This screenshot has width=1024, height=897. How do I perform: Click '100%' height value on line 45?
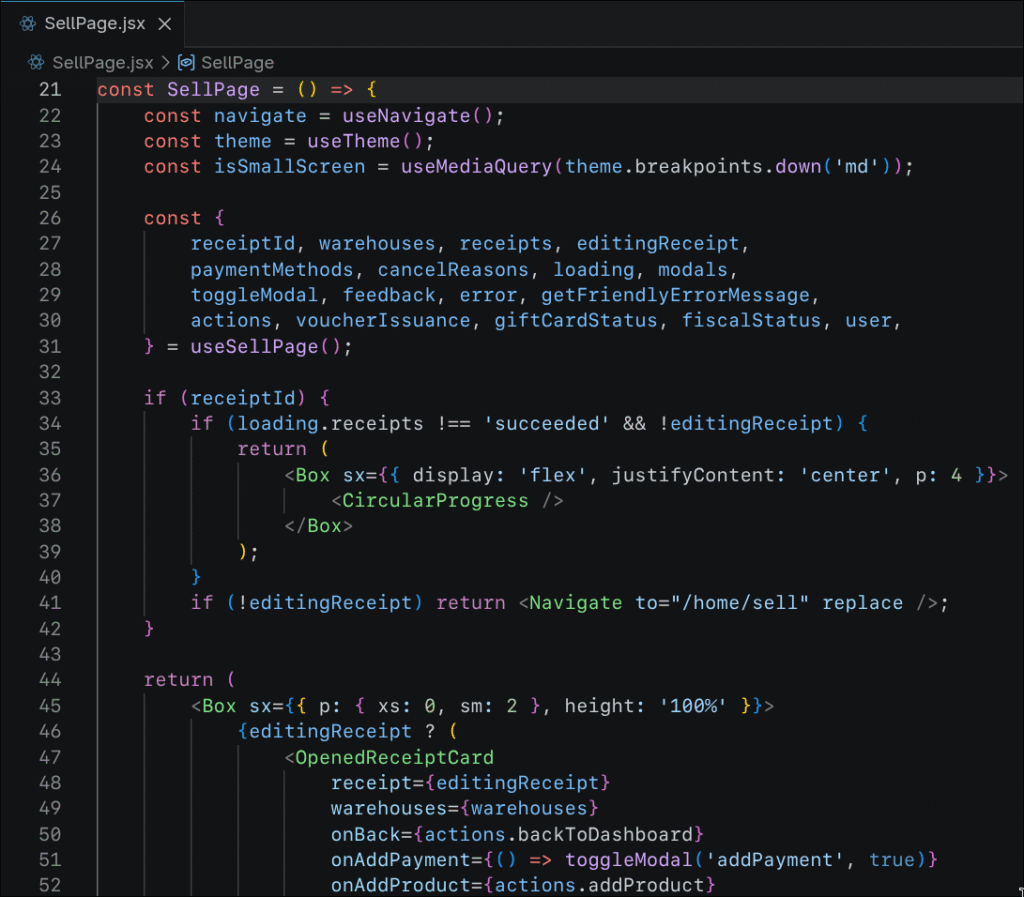pyautogui.click(x=693, y=706)
